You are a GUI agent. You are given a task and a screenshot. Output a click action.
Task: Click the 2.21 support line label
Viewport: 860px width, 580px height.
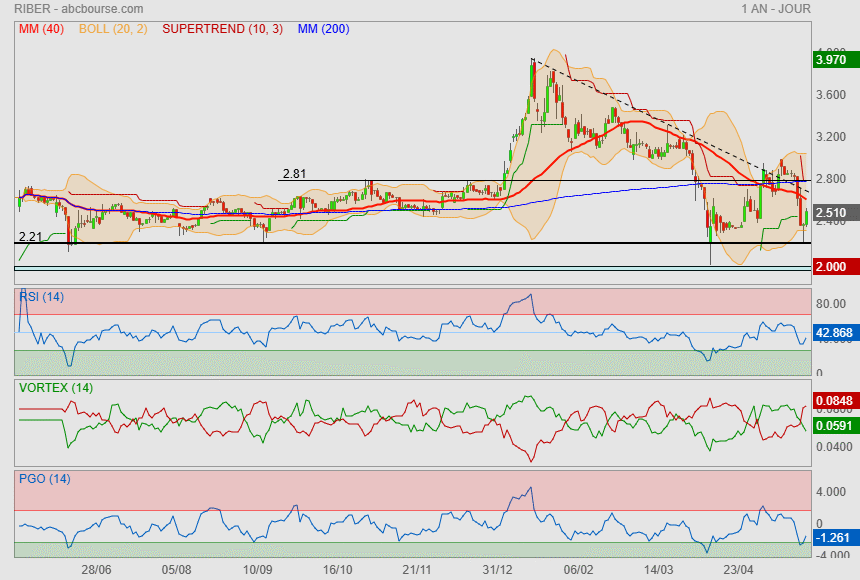(31, 236)
